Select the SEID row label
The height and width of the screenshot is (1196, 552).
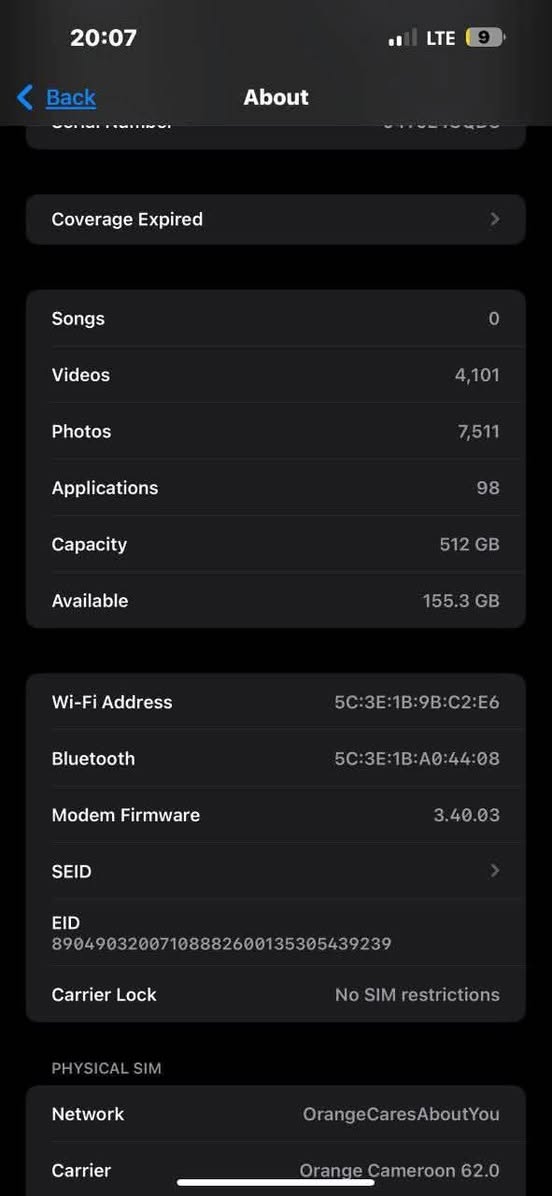(72, 871)
